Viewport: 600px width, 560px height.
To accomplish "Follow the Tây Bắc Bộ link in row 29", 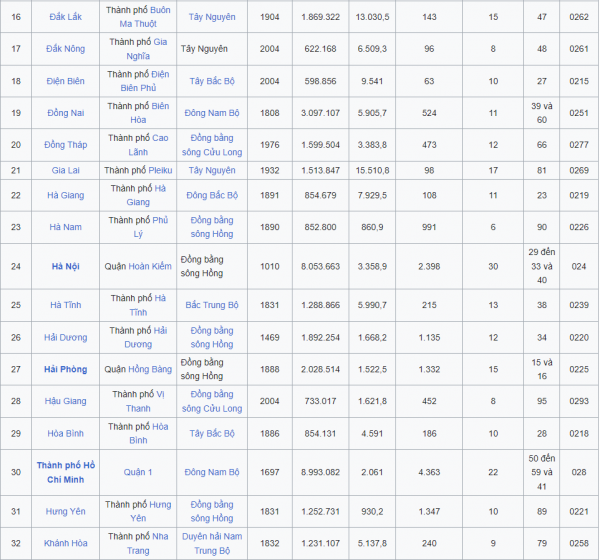I will pos(212,434).
